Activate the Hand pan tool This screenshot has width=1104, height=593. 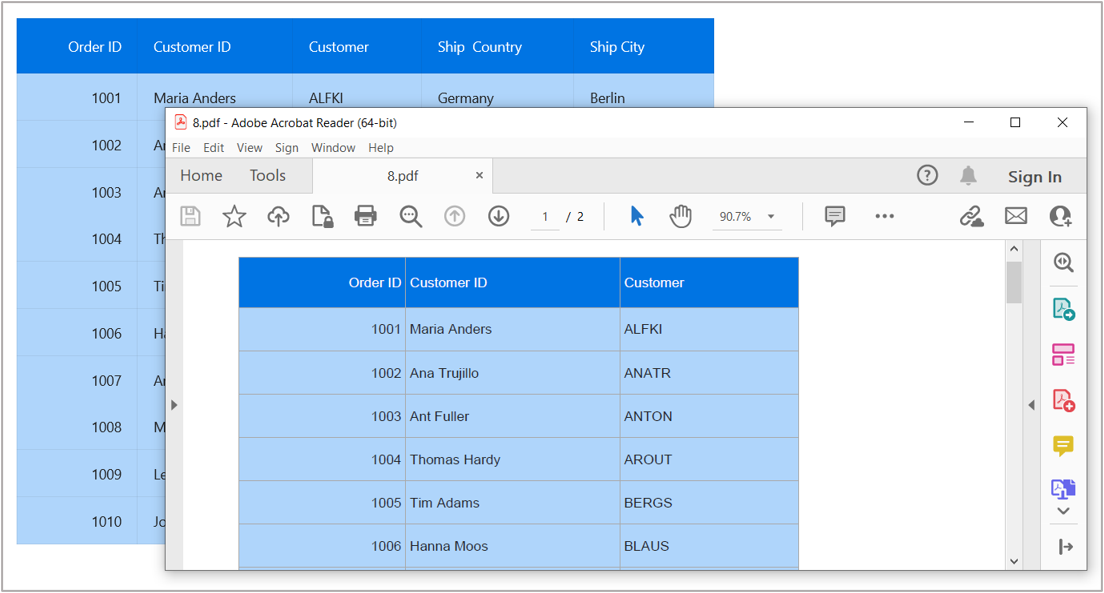point(681,216)
